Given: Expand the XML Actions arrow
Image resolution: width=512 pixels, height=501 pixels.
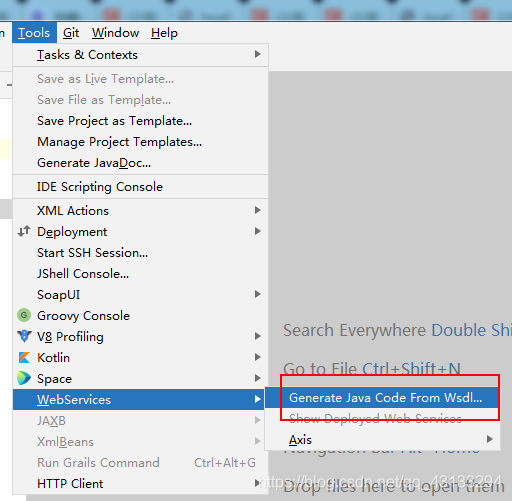Looking at the screenshot, I should tap(257, 210).
